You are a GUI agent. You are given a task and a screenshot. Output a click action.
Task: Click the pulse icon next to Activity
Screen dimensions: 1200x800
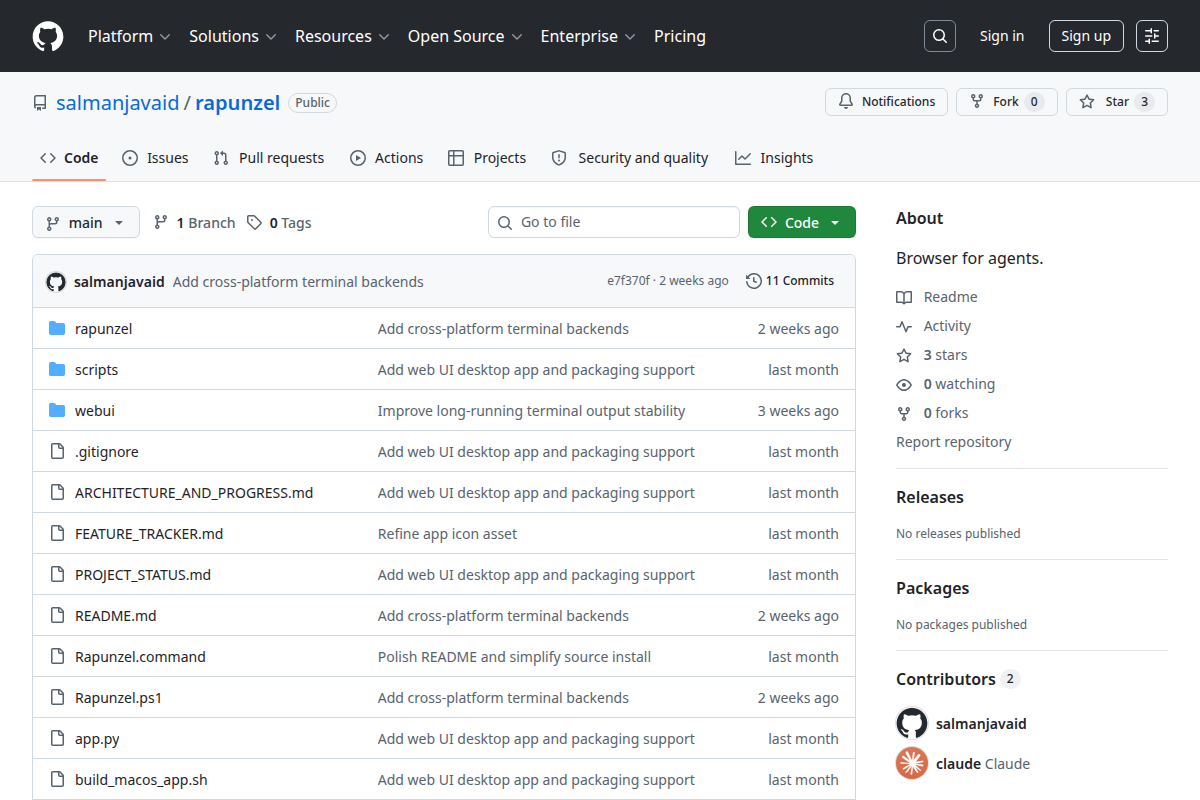coord(904,326)
